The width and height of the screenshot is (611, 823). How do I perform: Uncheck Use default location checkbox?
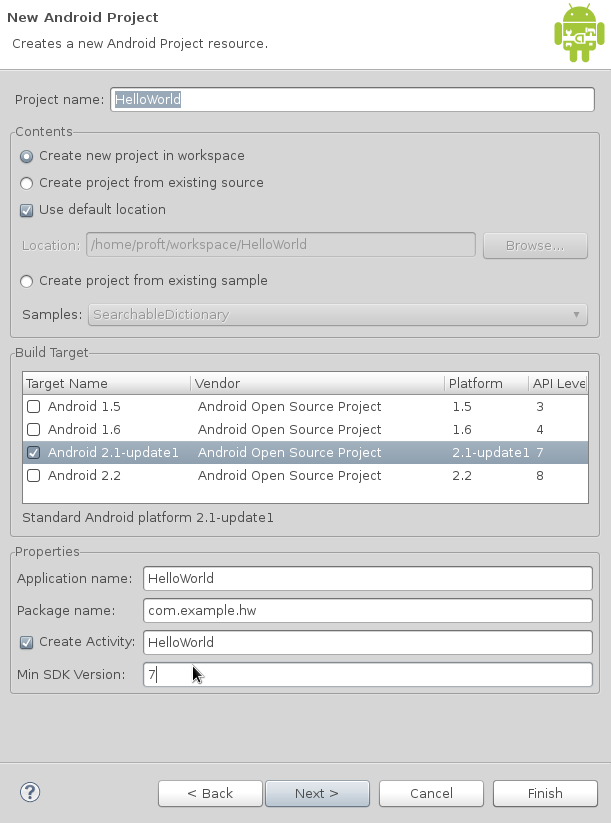[x=26, y=210]
